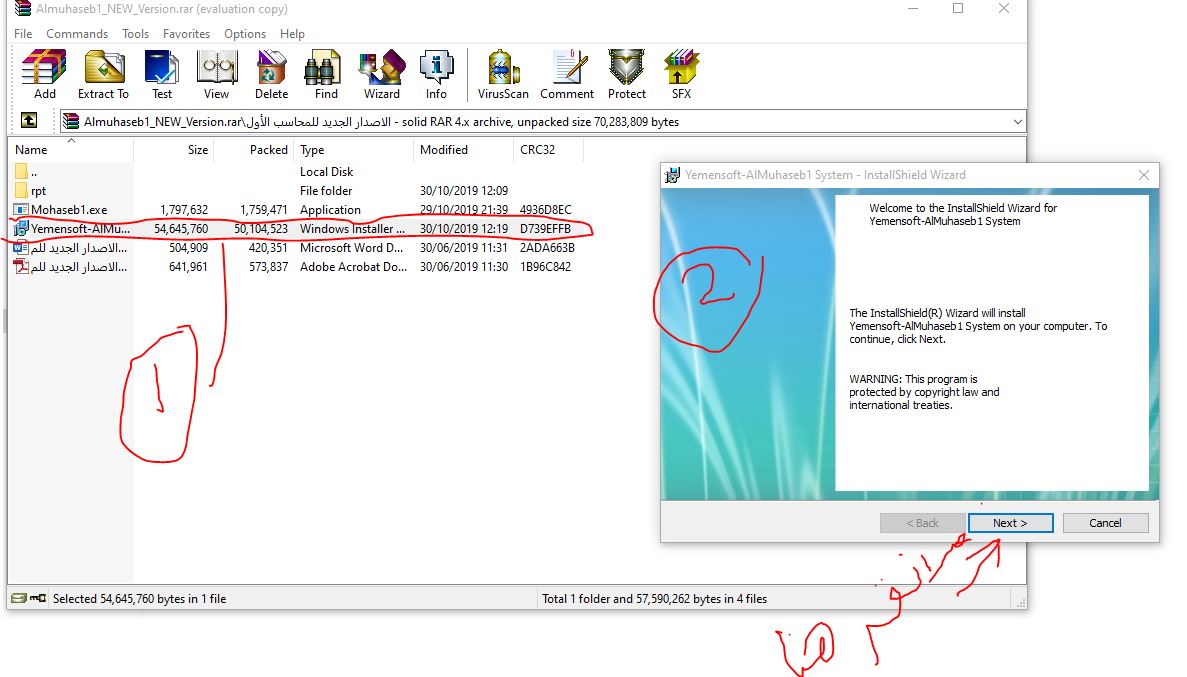Click Mohaseb1.exe application icon
The image size is (1187, 677).
tap(21, 210)
